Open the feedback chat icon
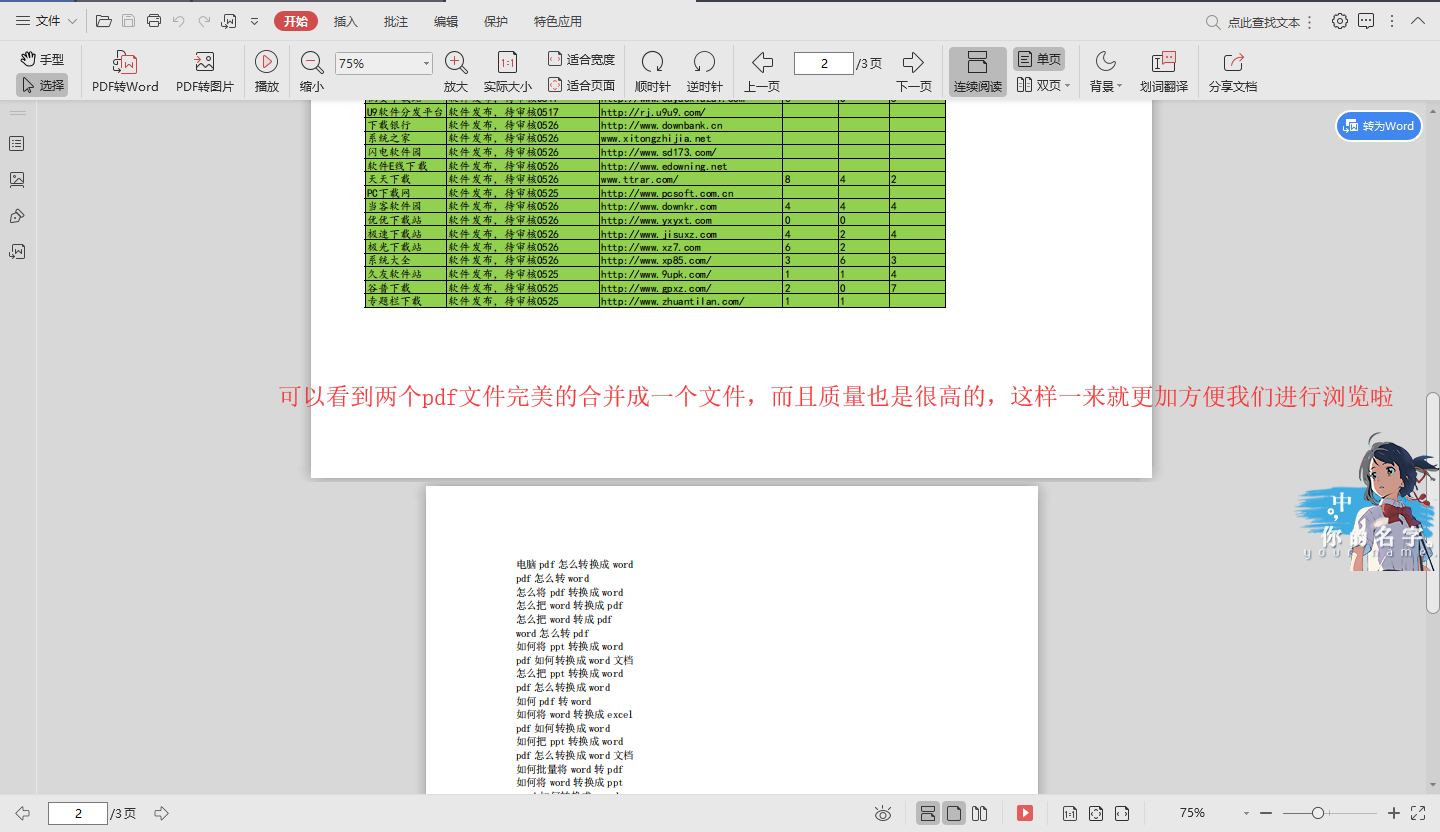Screen dimensions: 1440x832 1366,21
